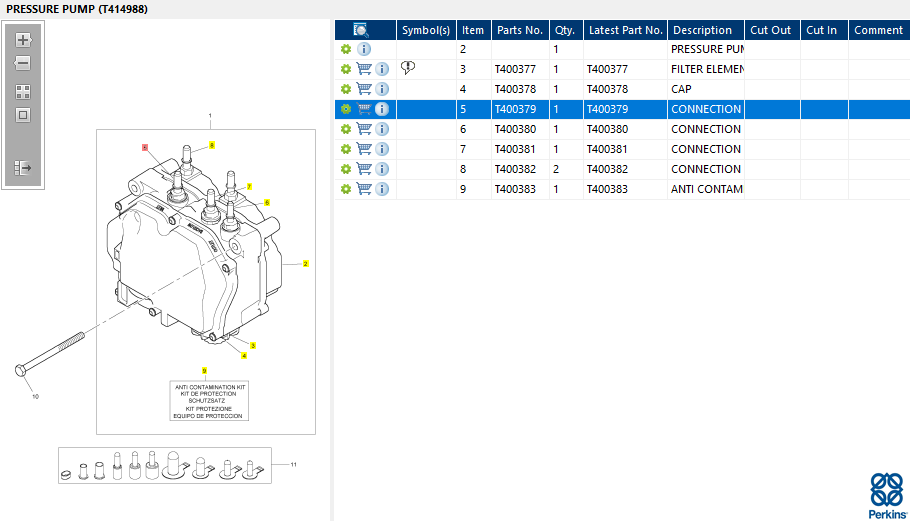This screenshot has width=910, height=521.
Task: Click the single-square fit-to-window icon
Action: pos(23,115)
